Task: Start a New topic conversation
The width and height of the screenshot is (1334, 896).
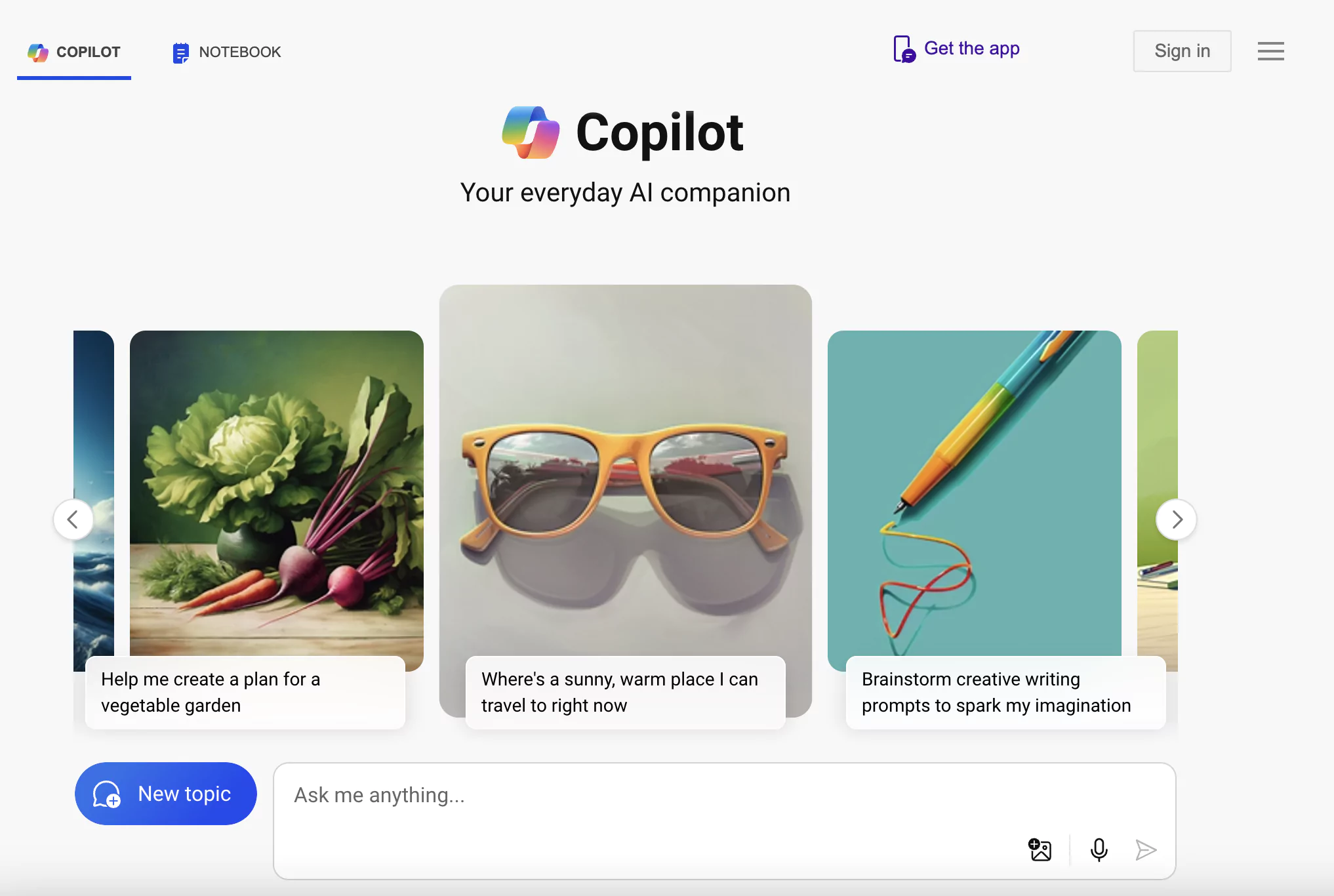Action: click(166, 794)
